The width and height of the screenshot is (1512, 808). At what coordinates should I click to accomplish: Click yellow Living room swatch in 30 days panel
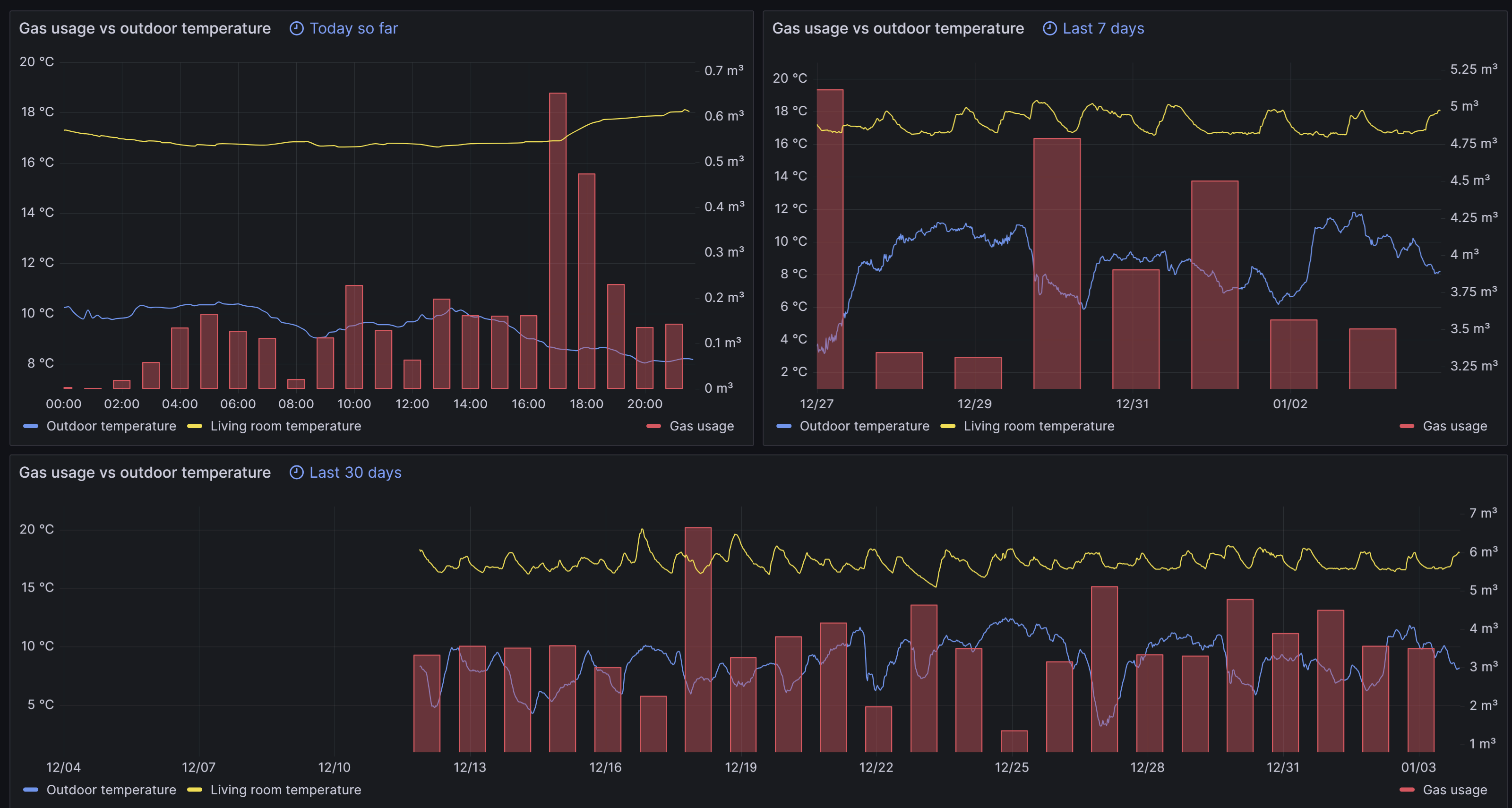194,790
